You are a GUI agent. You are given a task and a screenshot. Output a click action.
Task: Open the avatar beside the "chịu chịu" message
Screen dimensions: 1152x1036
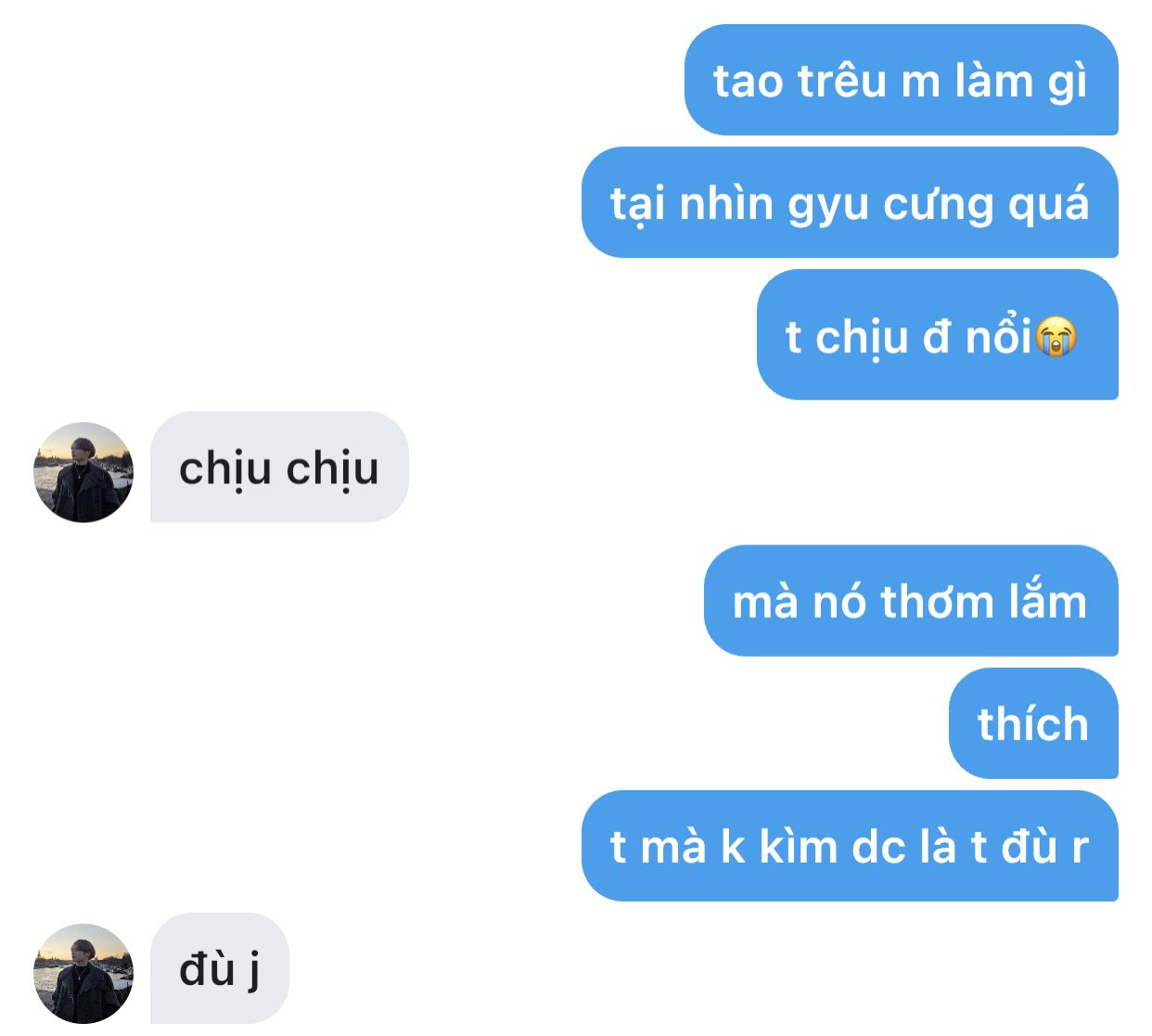coord(83,472)
